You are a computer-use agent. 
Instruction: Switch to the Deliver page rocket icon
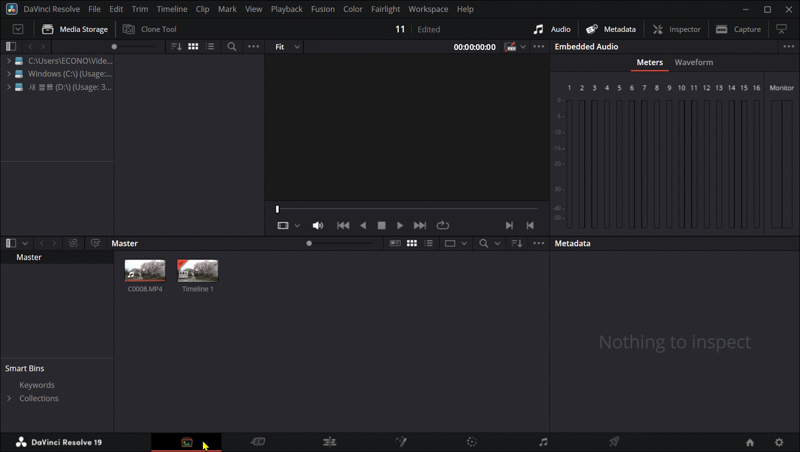(614, 442)
